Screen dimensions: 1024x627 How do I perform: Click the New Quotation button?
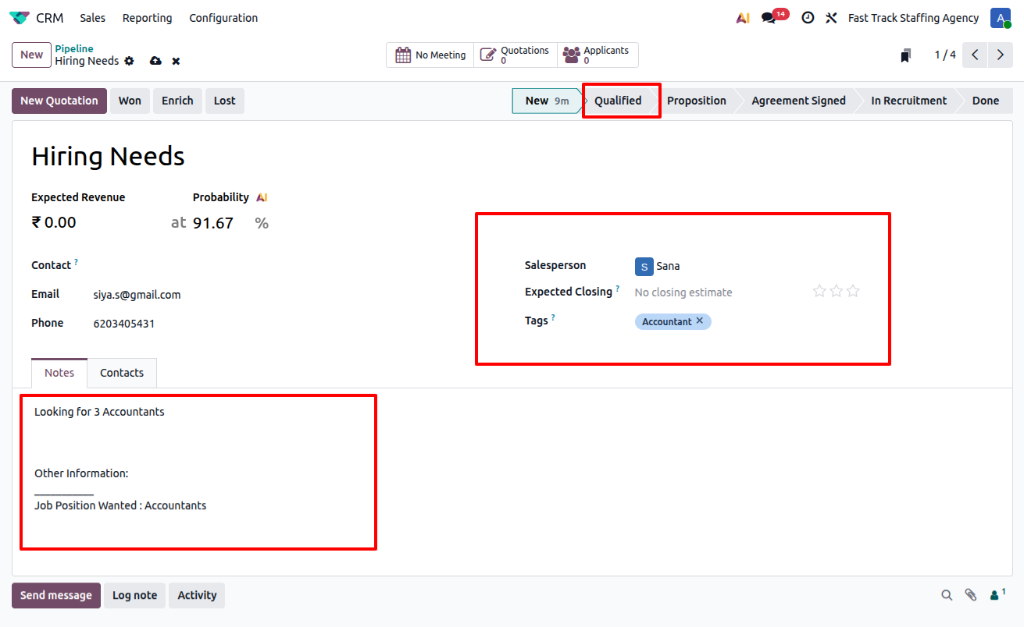click(59, 100)
